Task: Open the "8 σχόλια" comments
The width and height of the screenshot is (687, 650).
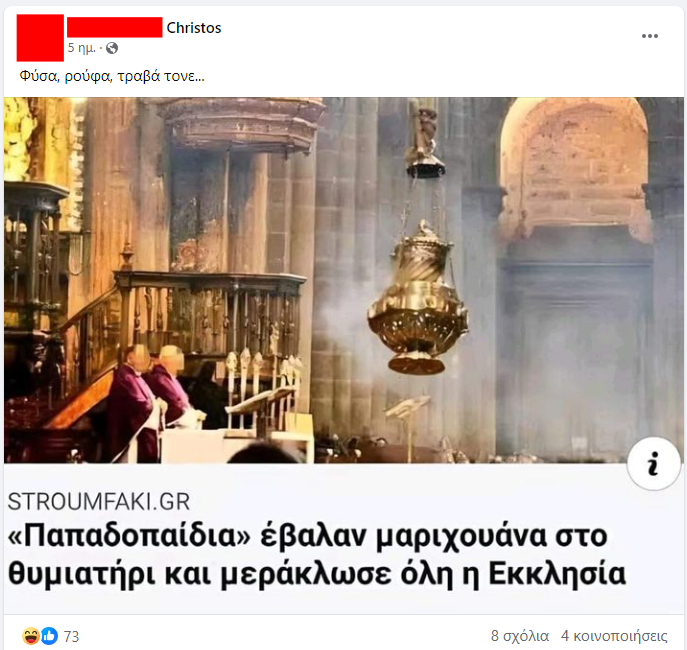Action: click(520, 636)
